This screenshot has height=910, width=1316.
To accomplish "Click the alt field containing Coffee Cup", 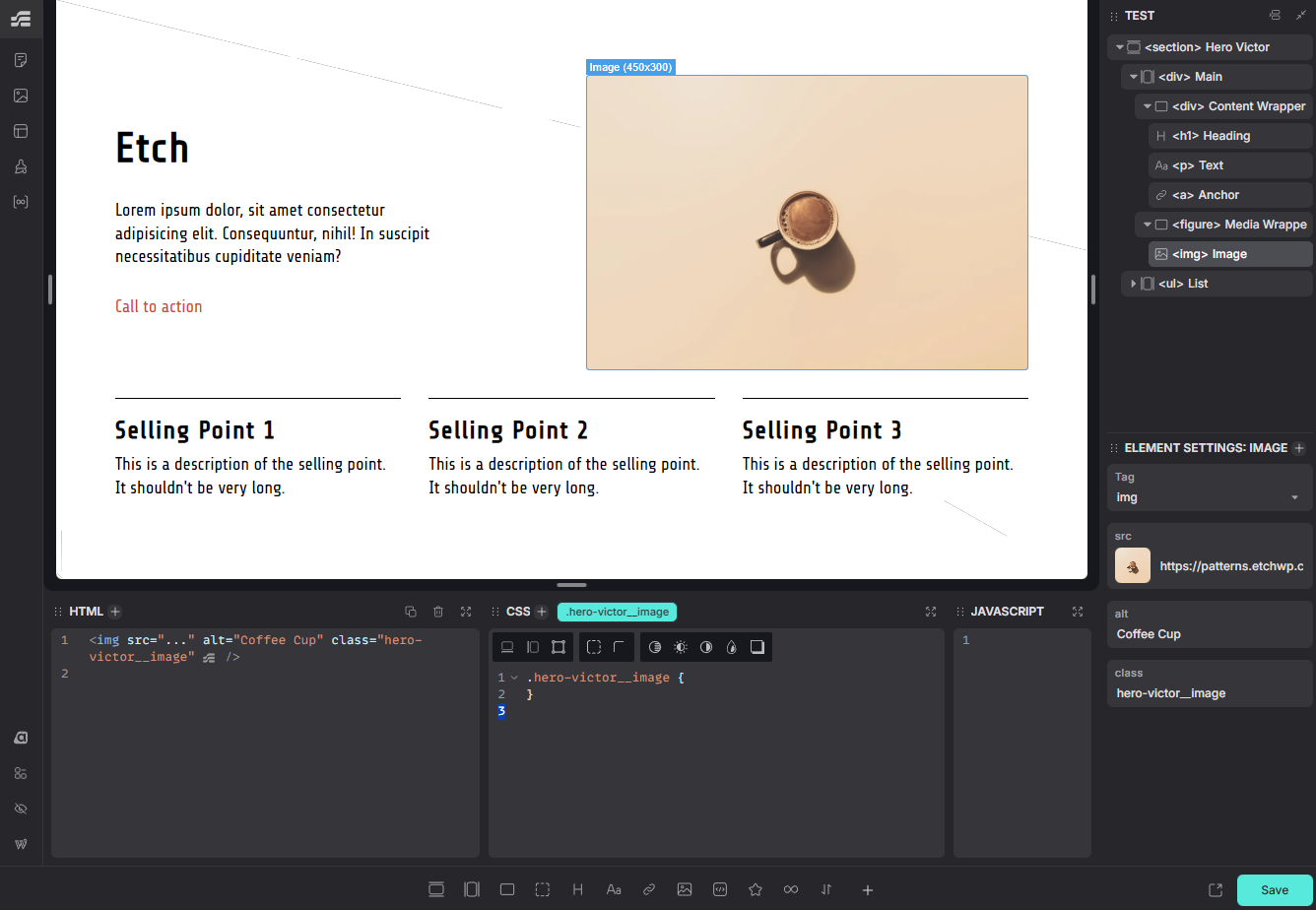I will [1210, 634].
